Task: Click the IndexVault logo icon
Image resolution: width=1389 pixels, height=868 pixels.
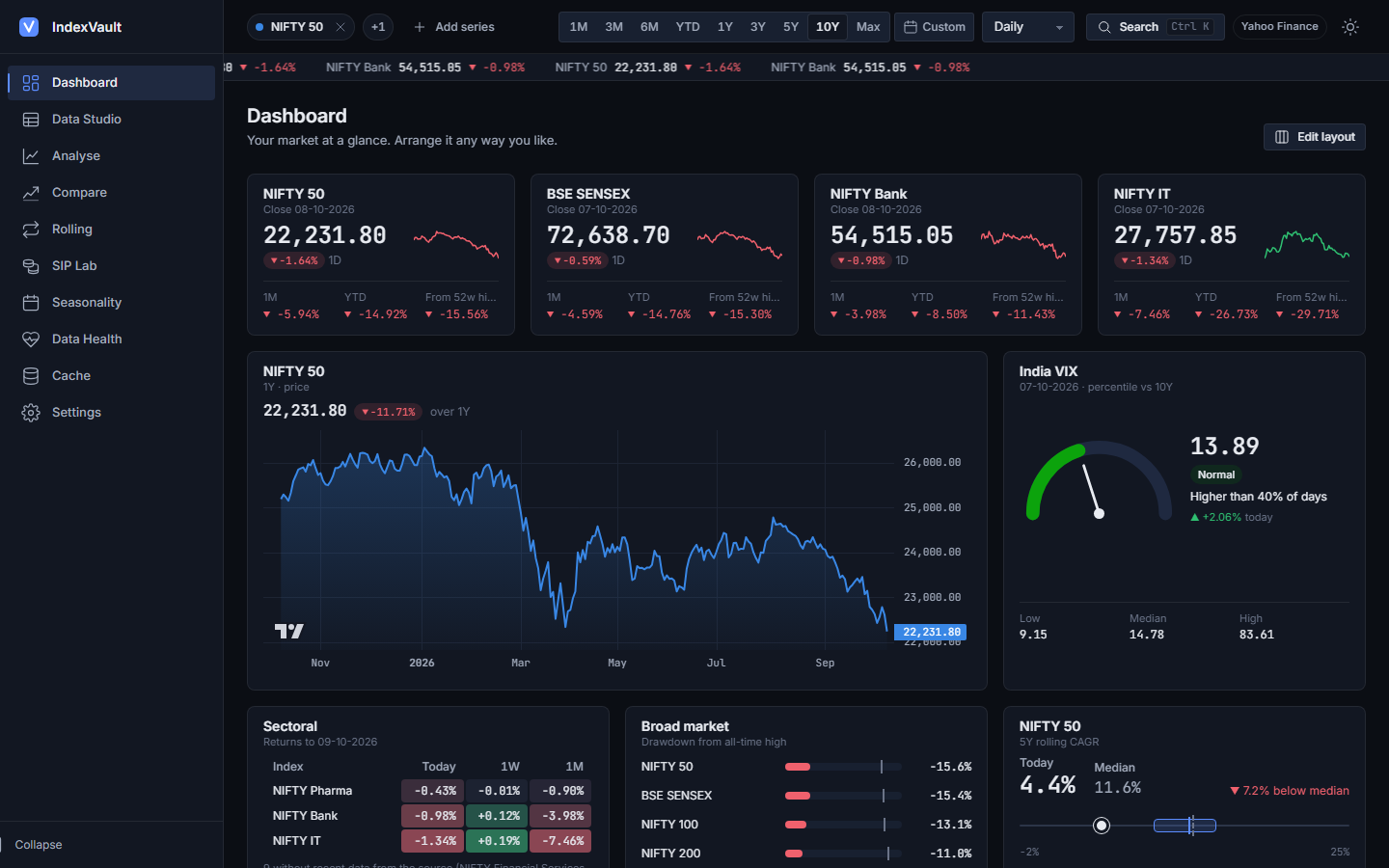Action: tap(29, 27)
